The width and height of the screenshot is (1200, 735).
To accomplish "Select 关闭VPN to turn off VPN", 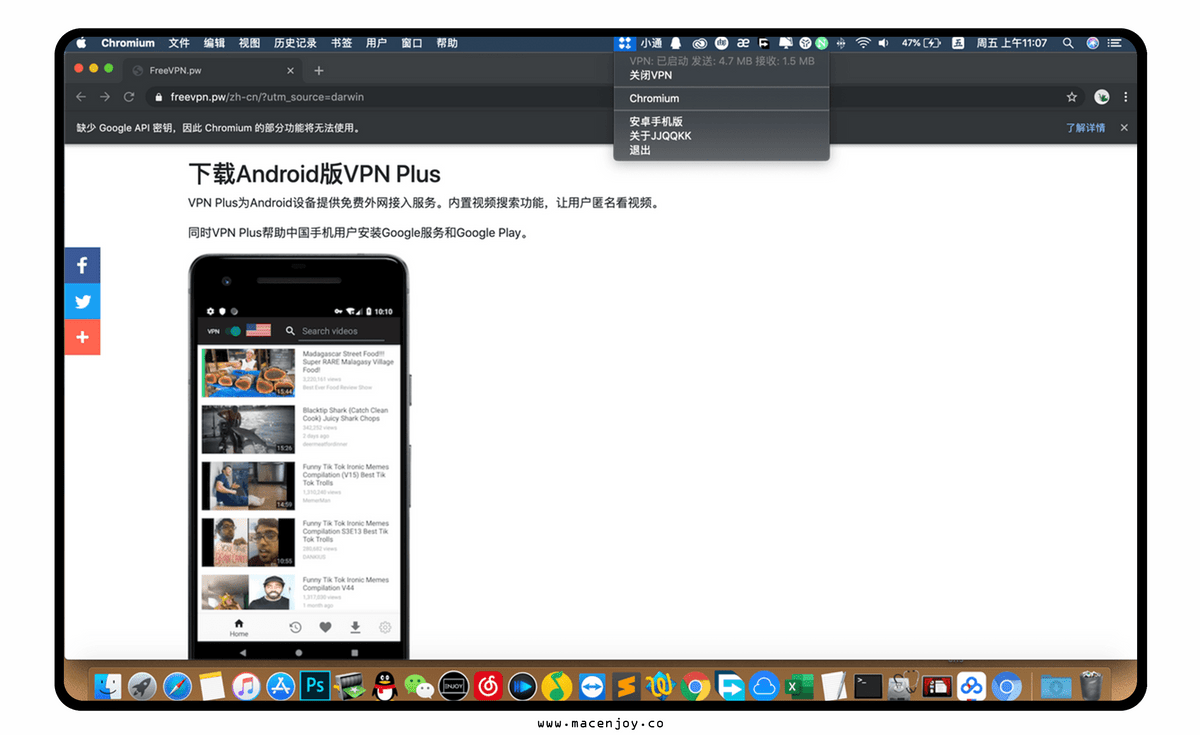I will [721, 75].
